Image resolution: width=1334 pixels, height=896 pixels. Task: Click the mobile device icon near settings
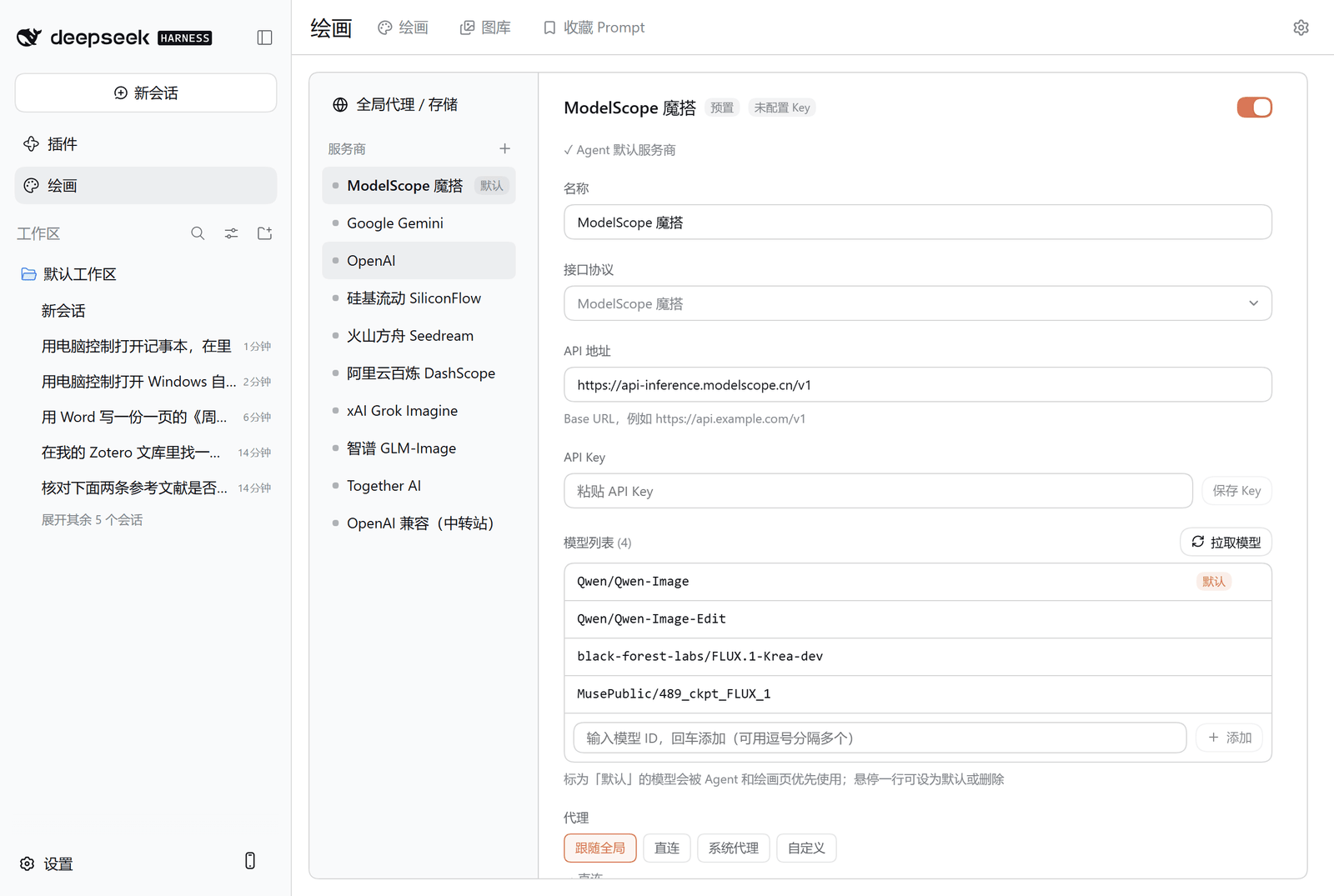[x=249, y=861]
